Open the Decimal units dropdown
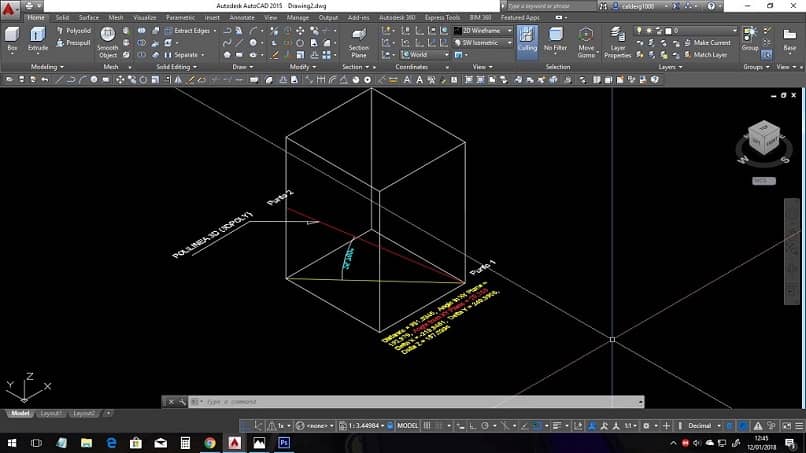The image size is (806, 453). tap(703, 426)
